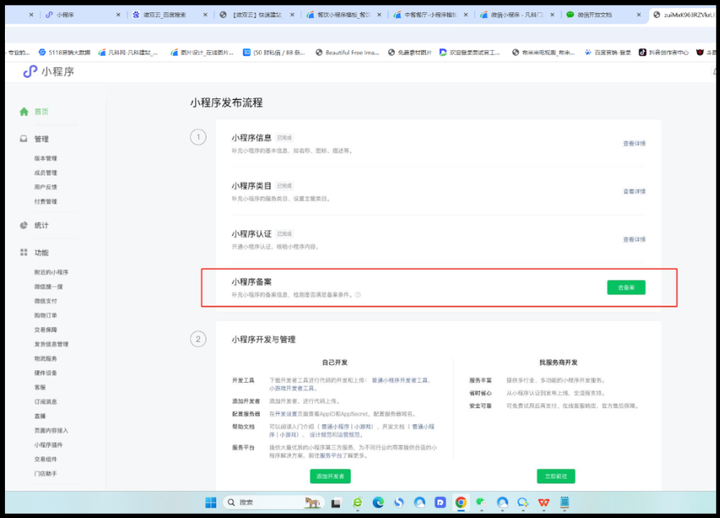
Task: Open 版本管理 in the sidebar
Action: (x=46, y=158)
